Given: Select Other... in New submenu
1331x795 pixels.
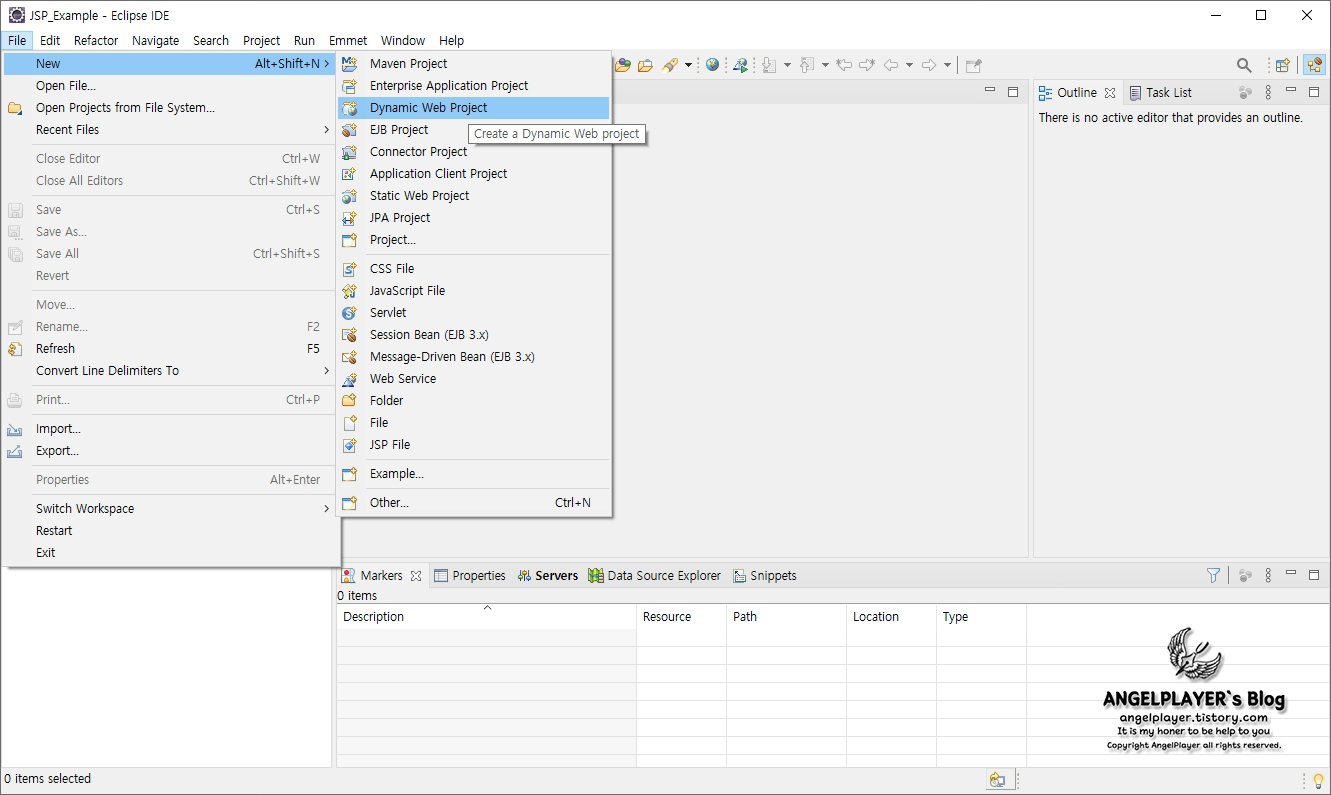Looking at the screenshot, I should point(474,503).
